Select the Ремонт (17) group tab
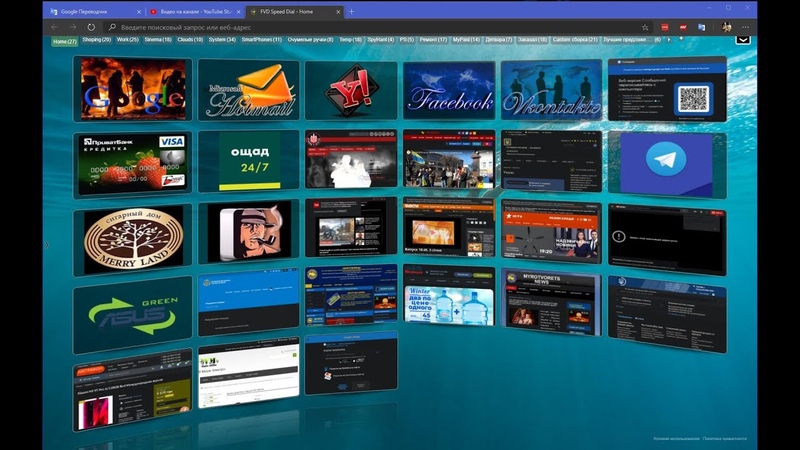800x450 pixels. tap(433, 40)
